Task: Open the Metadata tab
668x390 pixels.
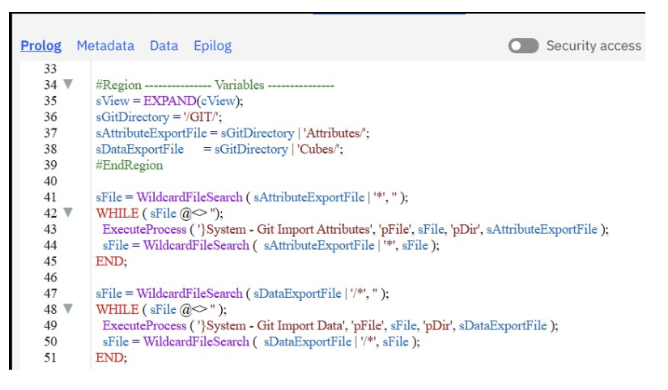Action: pyautogui.click(x=105, y=46)
